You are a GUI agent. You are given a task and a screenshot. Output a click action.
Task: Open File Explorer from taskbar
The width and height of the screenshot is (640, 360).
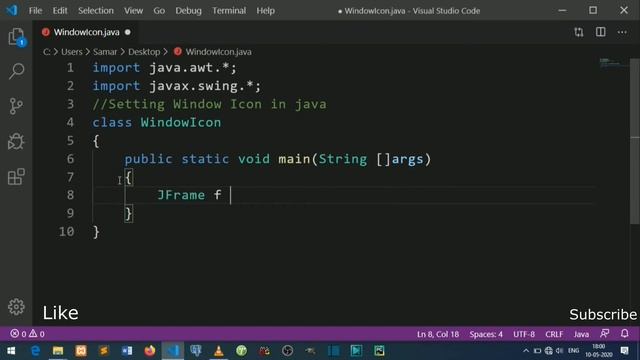click(58, 351)
